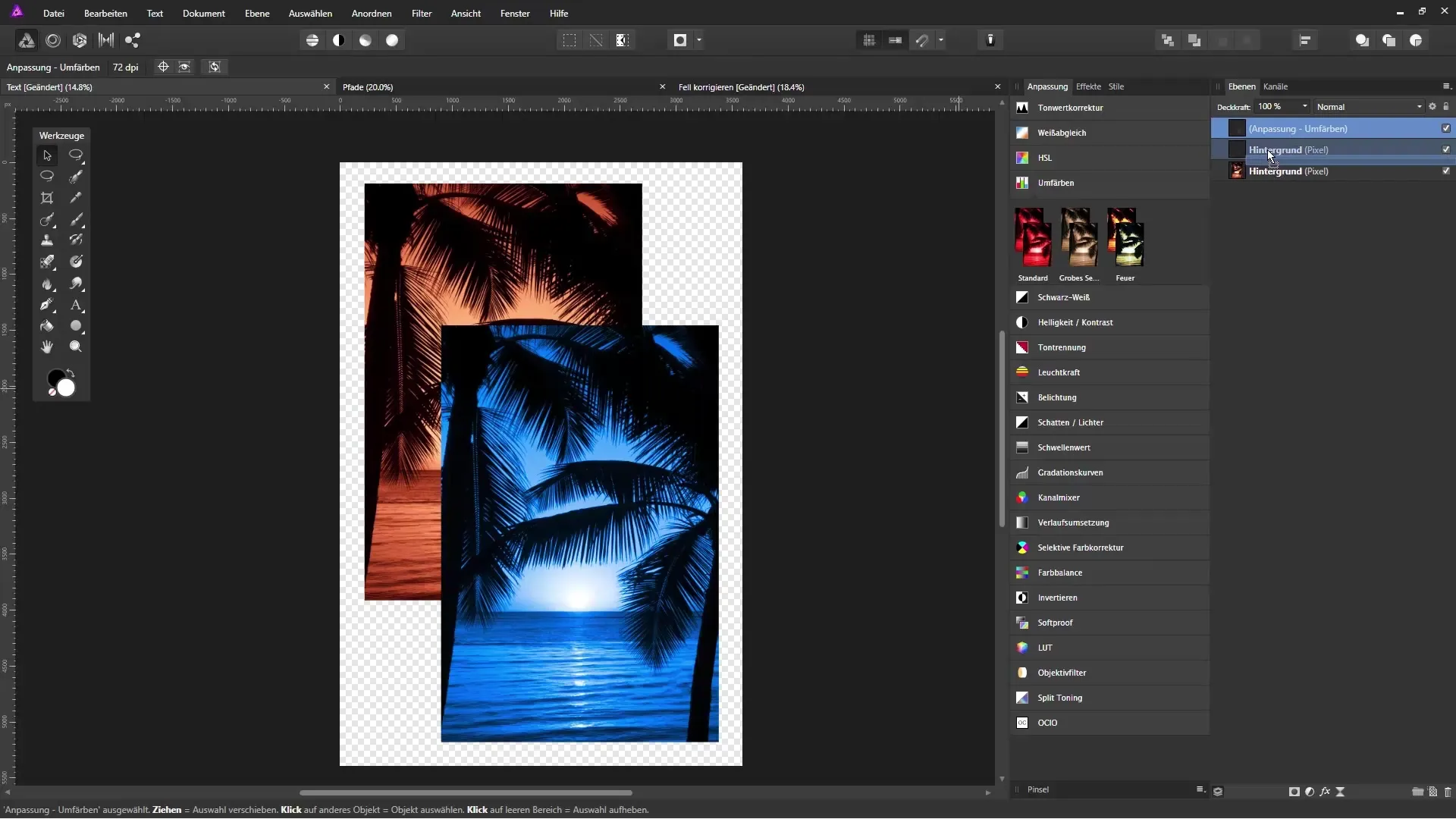Add a Gradationskurven adjustment

(1110, 472)
